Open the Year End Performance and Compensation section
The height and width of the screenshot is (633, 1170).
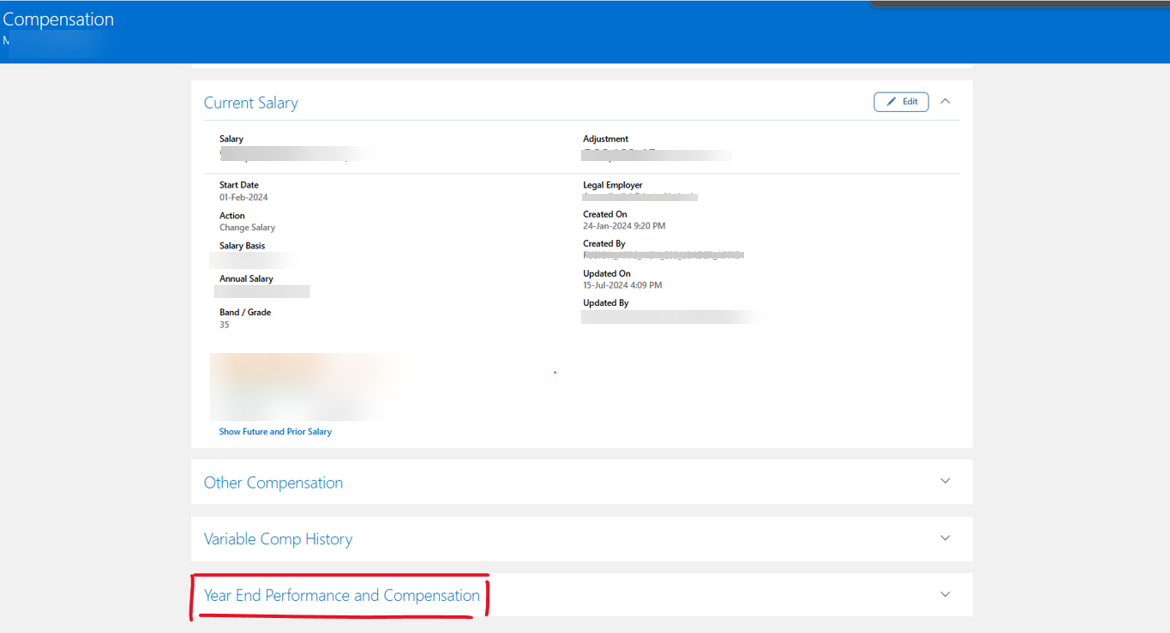pos(944,594)
